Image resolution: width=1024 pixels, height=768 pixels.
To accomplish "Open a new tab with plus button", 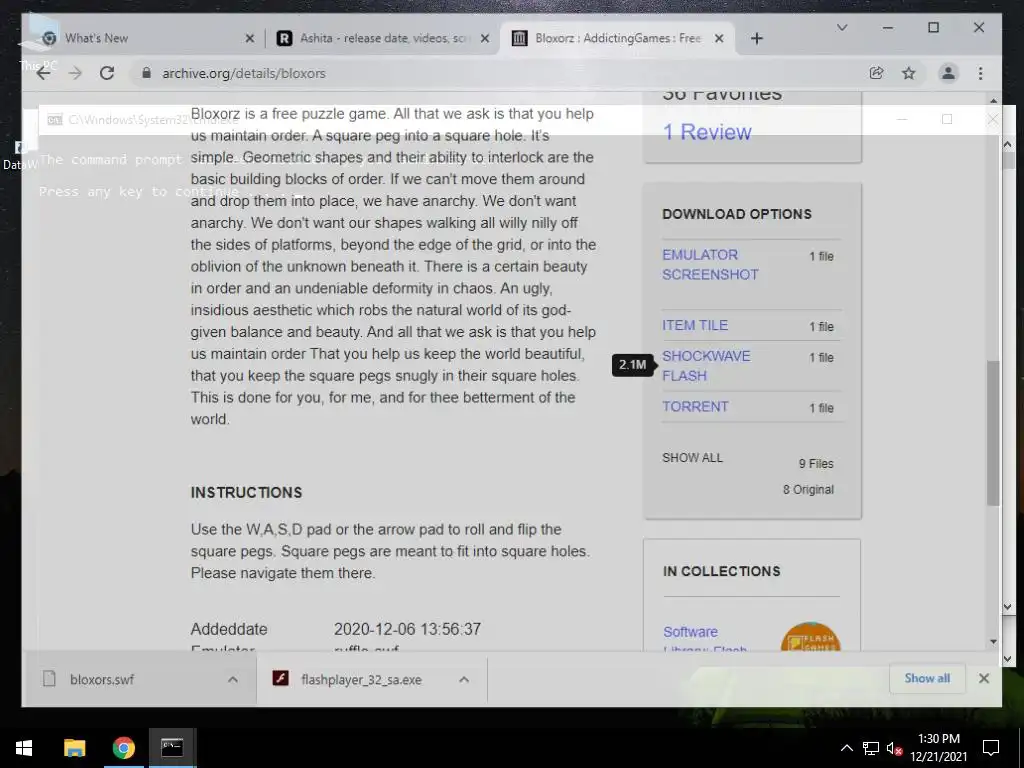I will [x=756, y=39].
